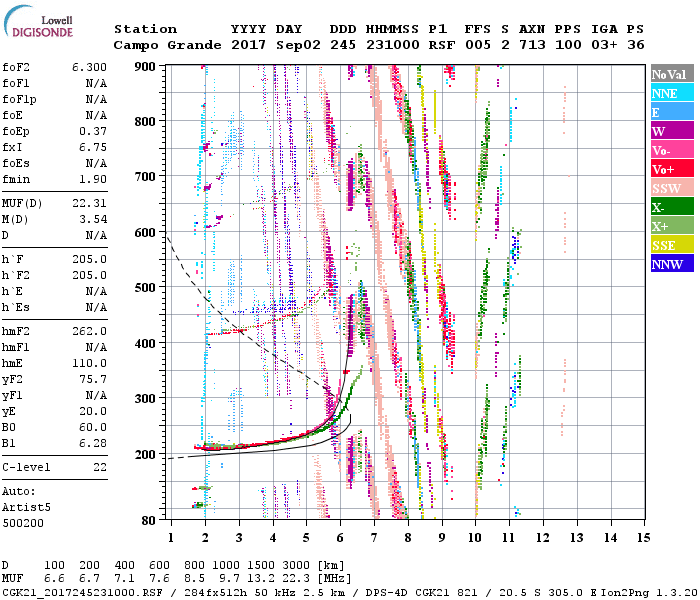The width and height of the screenshot is (700, 600).
Task: Click the Campo Grande station name
Action: click(x=167, y=45)
